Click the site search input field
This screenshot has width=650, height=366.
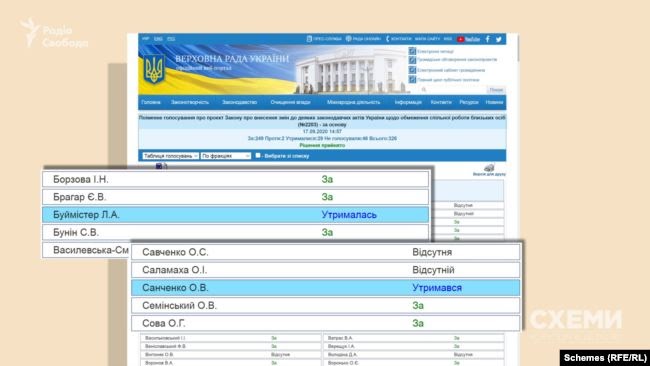tap(452, 90)
